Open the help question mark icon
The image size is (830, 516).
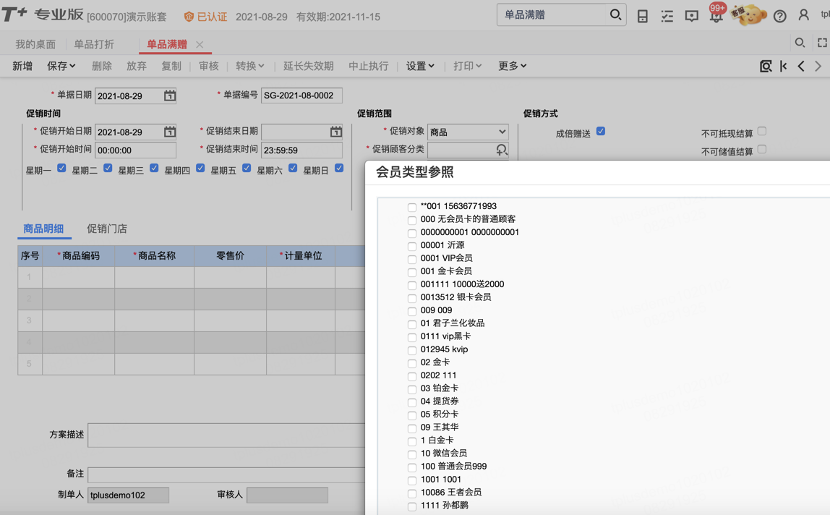pyautogui.click(x=779, y=16)
